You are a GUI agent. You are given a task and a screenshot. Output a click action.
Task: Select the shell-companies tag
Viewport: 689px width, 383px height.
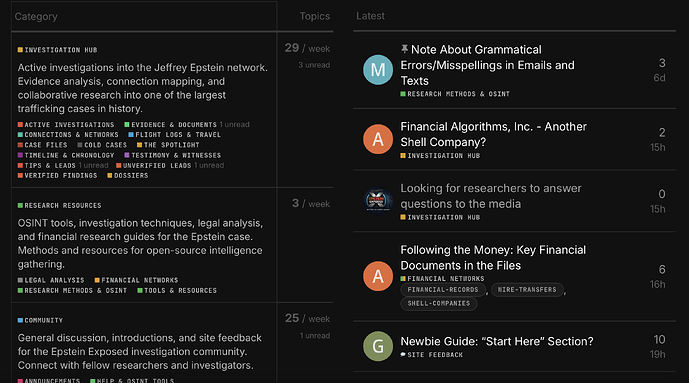coord(439,304)
